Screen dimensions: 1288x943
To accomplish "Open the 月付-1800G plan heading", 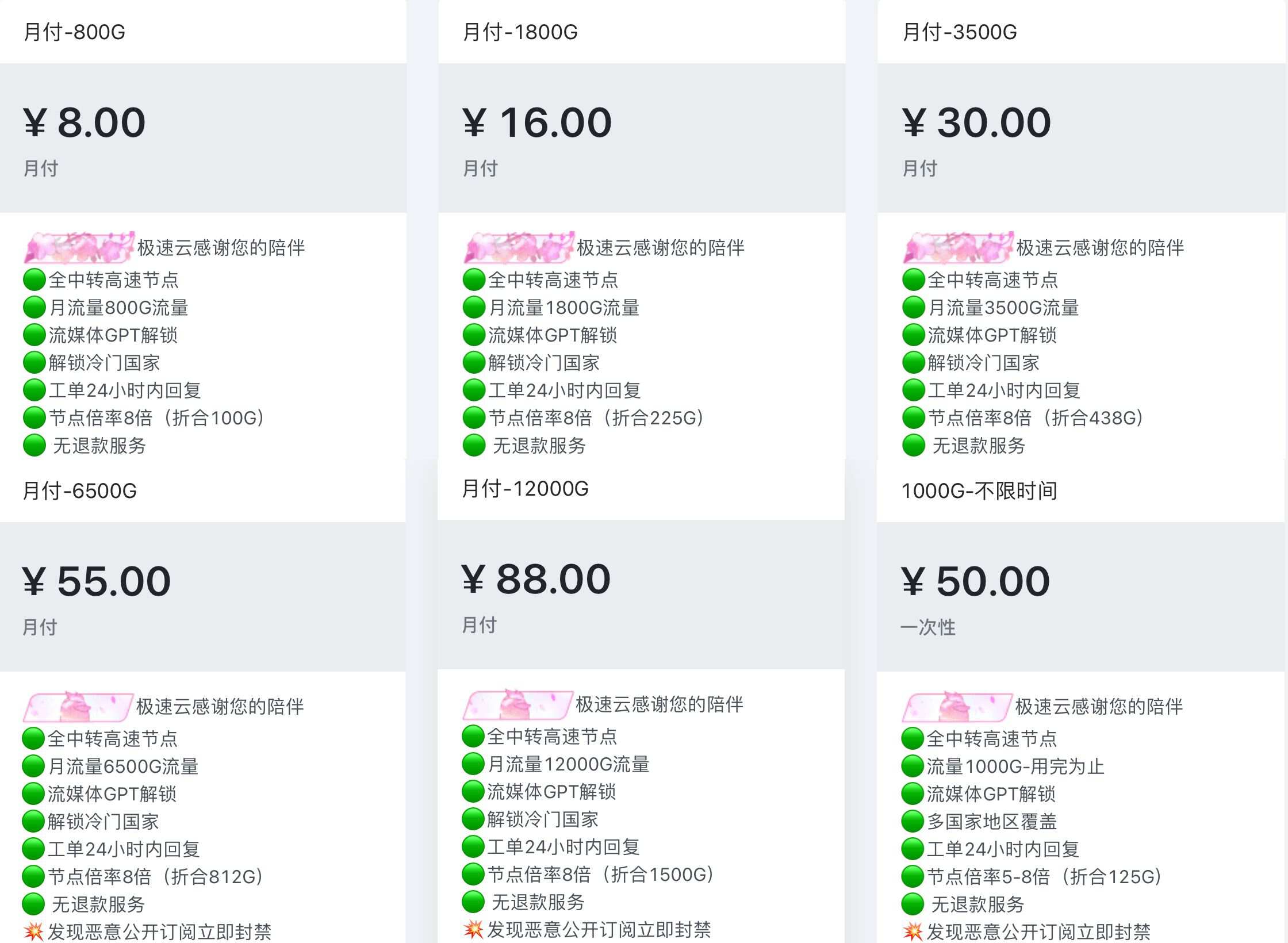I will [x=520, y=32].
